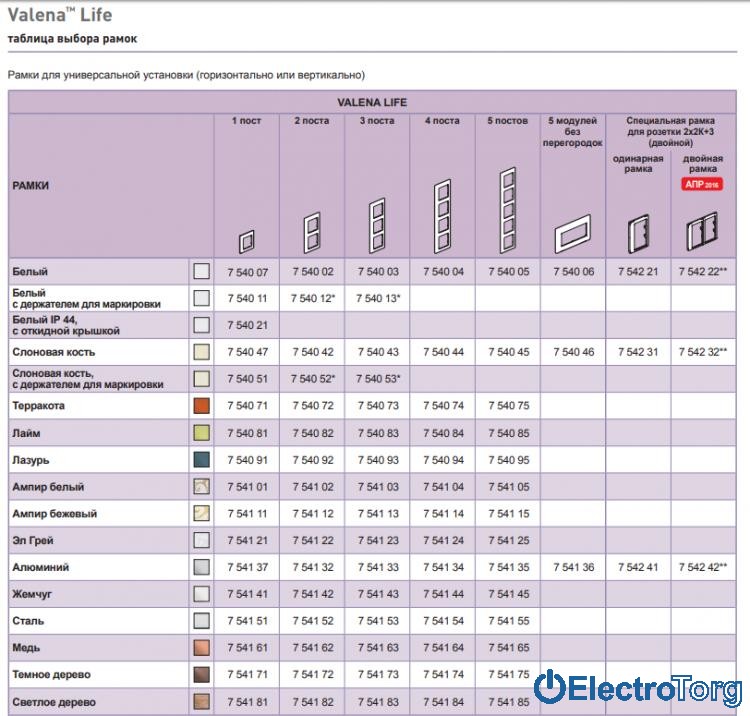Click the red АПР 2016 badge
The height and width of the screenshot is (716, 750).
pos(702,185)
